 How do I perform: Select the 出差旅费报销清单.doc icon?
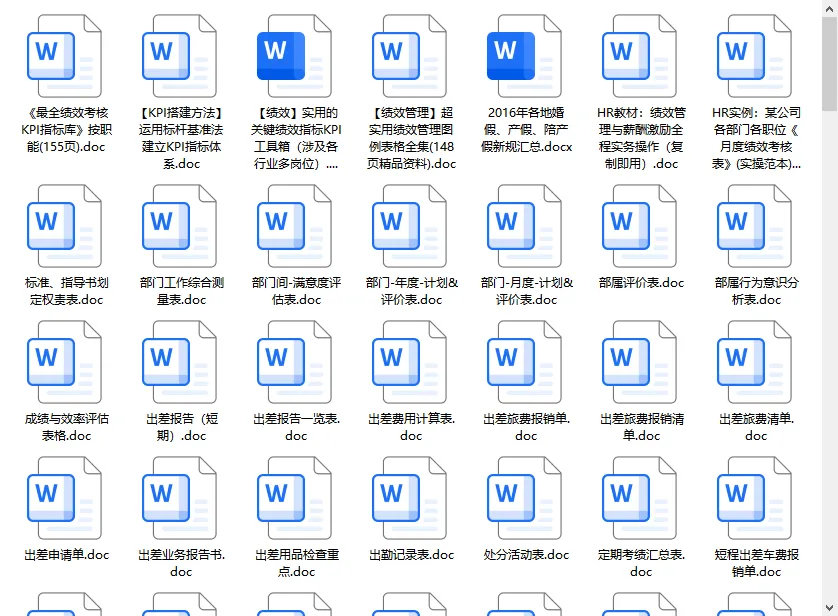tap(639, 362)
